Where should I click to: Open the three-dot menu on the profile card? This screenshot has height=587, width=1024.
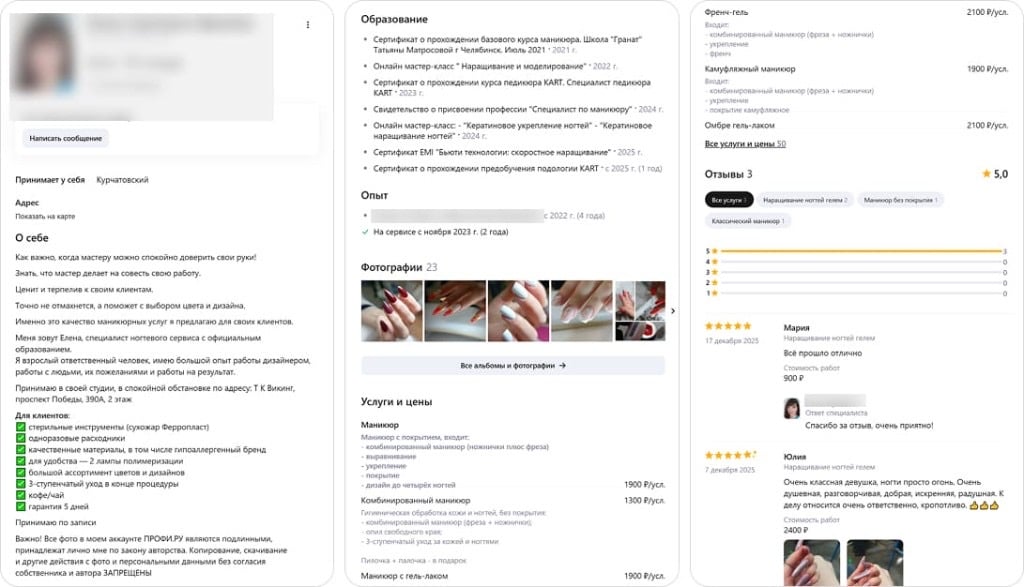tap(307, 23)
